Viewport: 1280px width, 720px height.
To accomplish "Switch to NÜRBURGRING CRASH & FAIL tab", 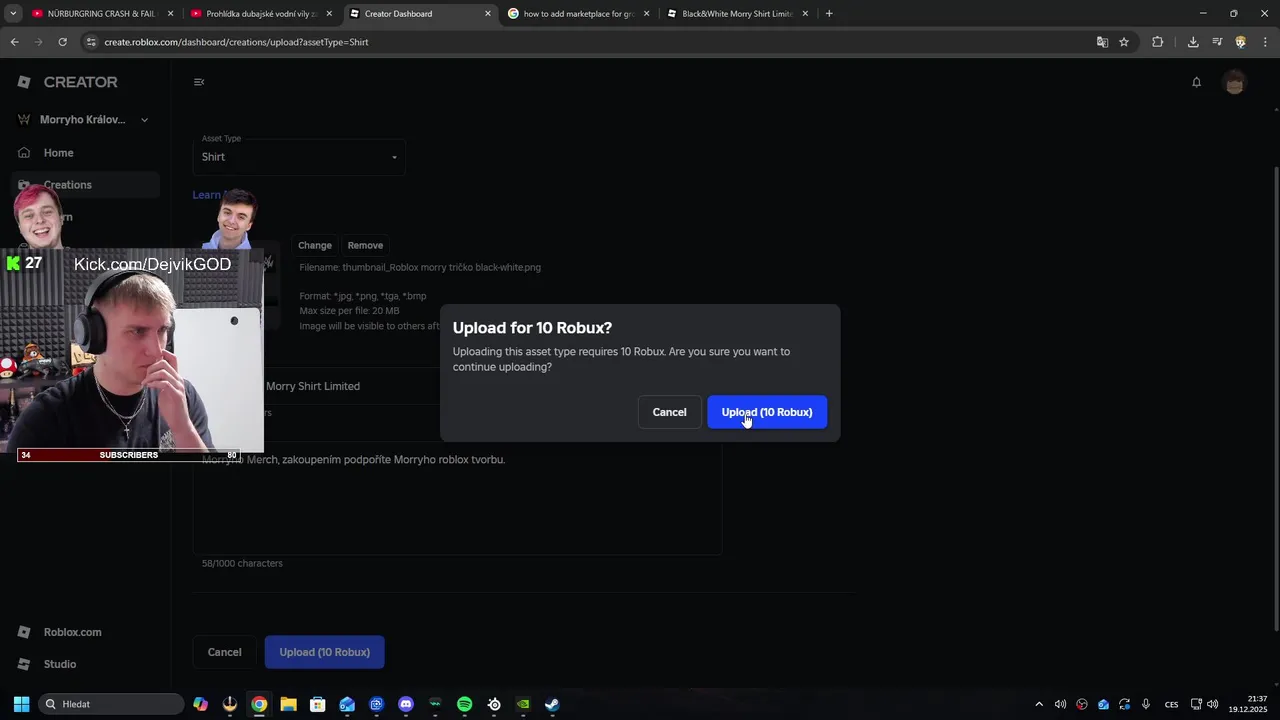I will click(102, 14).
